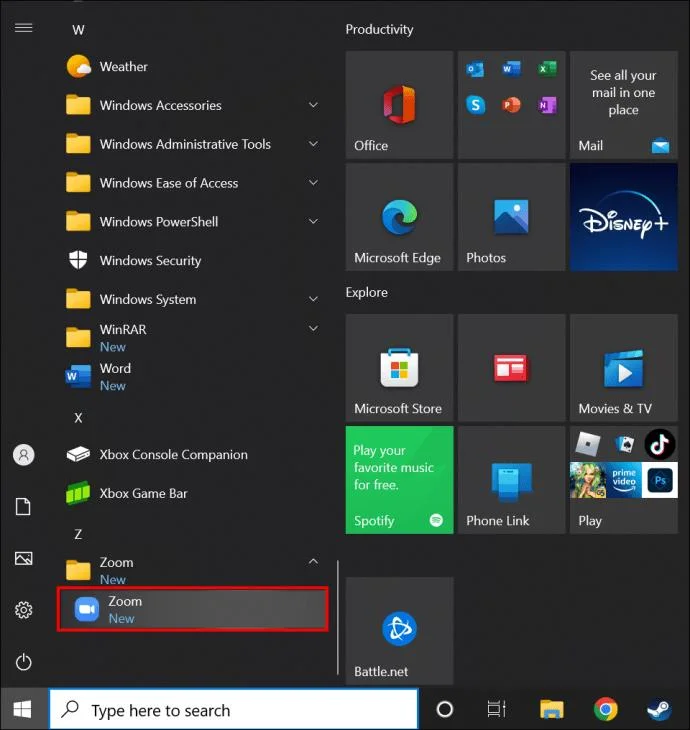
Task: Select the WinRAR folder entry
Action: click(x=192, y=338)
